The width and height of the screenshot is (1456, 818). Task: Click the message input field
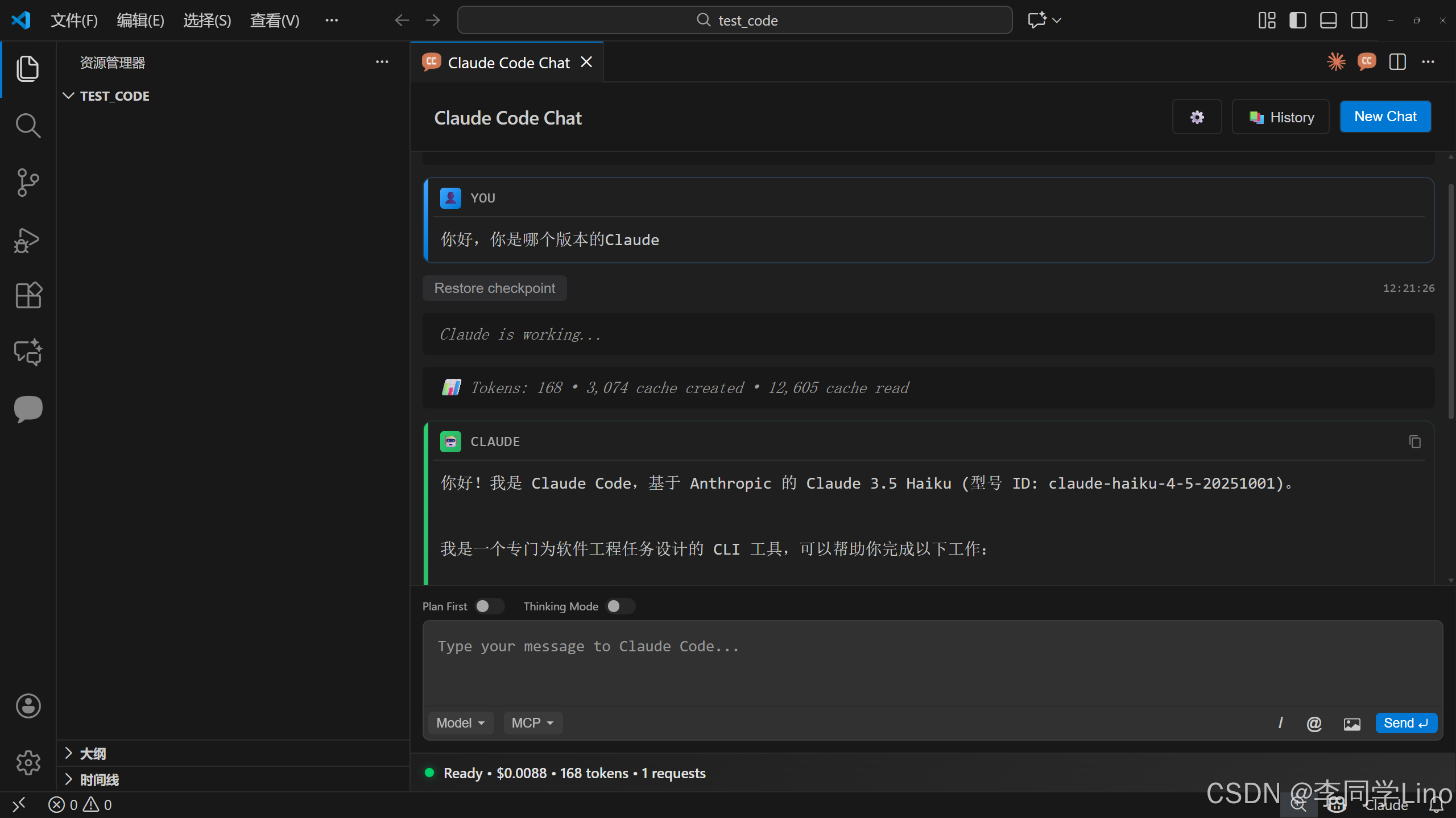(x=932, y=663)
